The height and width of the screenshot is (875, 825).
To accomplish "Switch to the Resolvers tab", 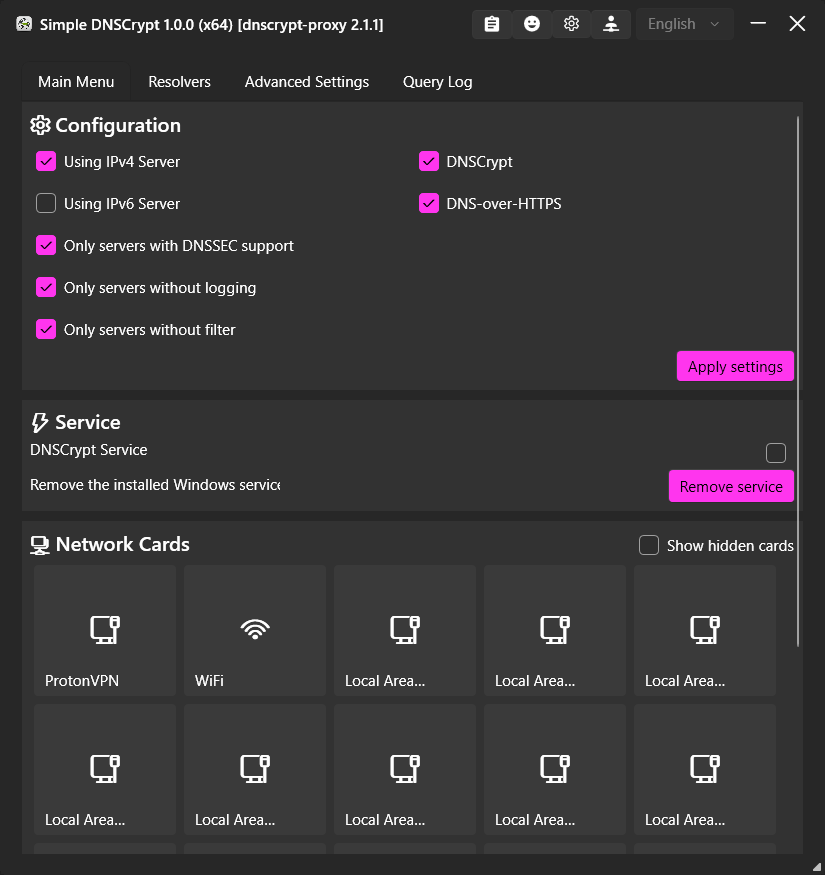I will point(179,82).
